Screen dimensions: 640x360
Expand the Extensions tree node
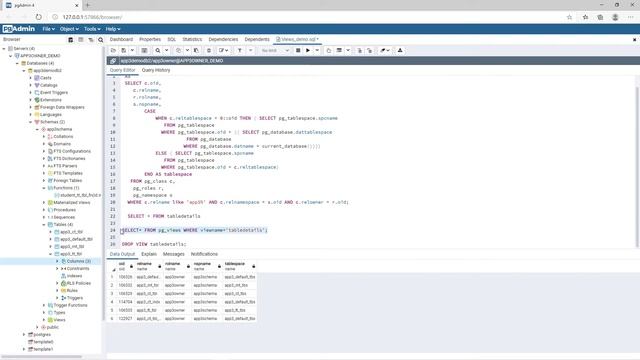click(31, 100)
